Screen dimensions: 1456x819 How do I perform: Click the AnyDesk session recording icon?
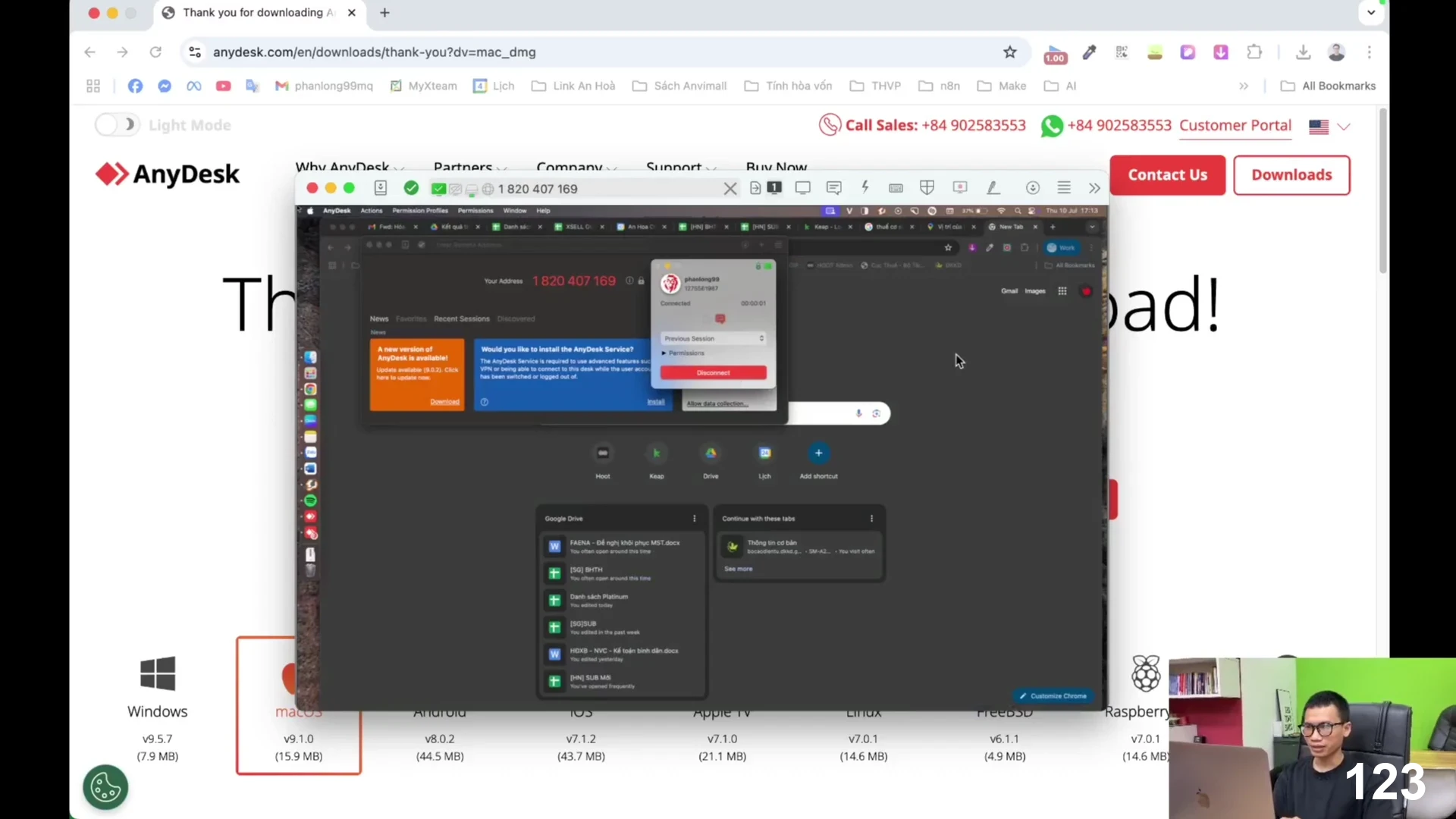click(960, 188)
